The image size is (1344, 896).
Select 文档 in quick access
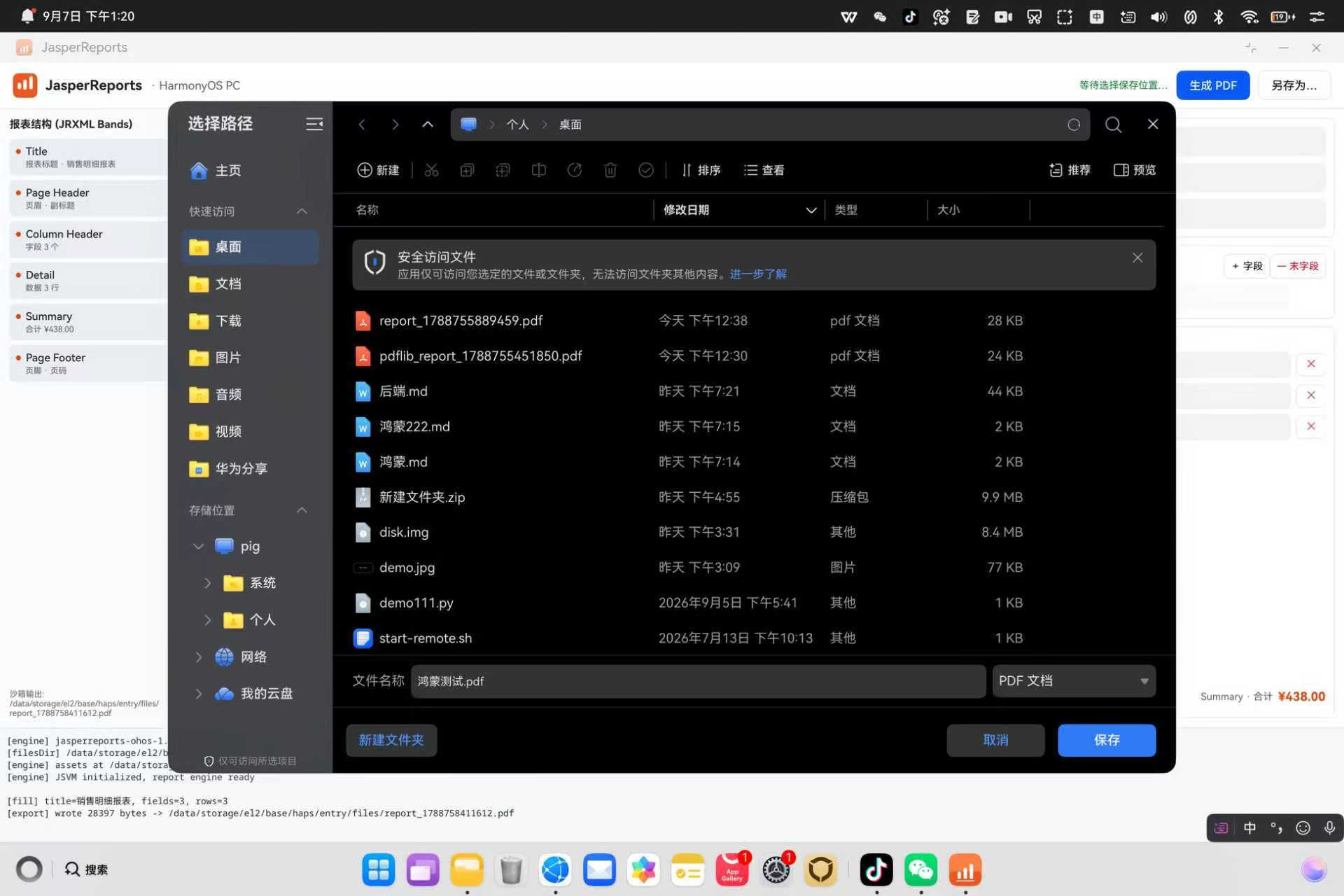click(250, 283)
